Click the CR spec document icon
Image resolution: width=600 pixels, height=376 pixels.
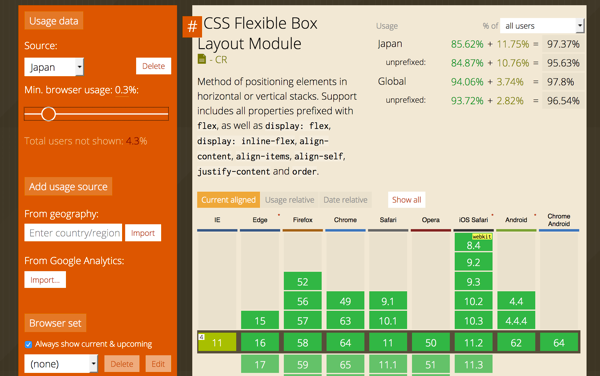coord(202,59)
